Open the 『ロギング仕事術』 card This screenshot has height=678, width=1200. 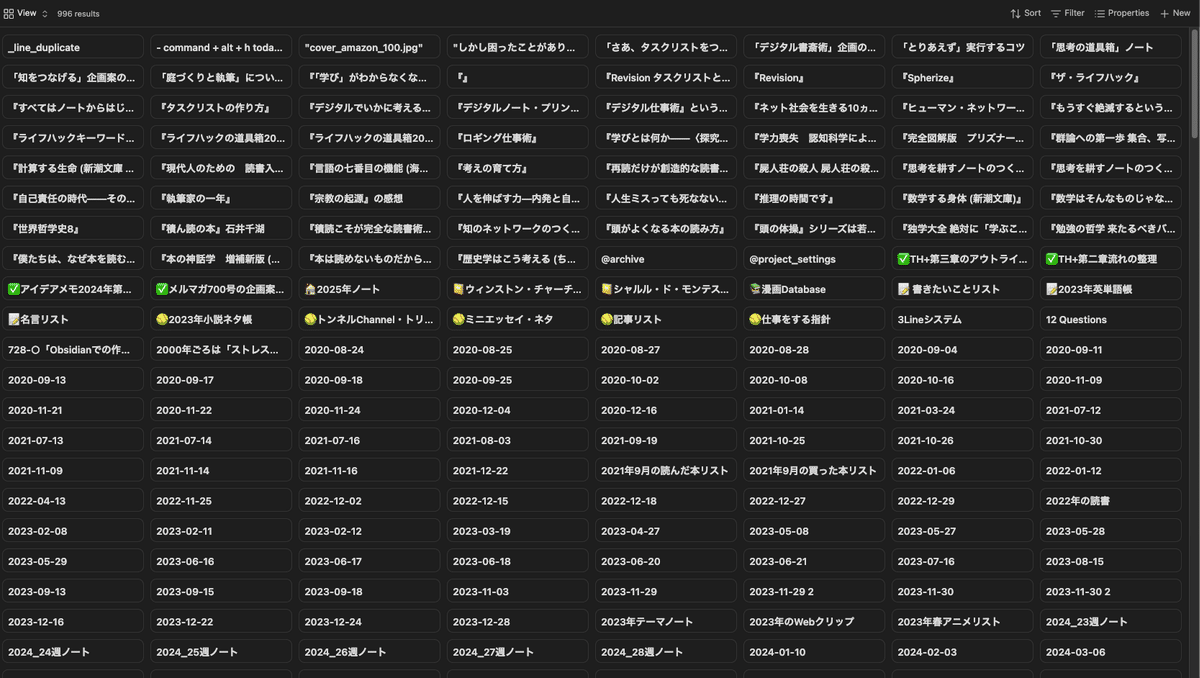(517, 138)
